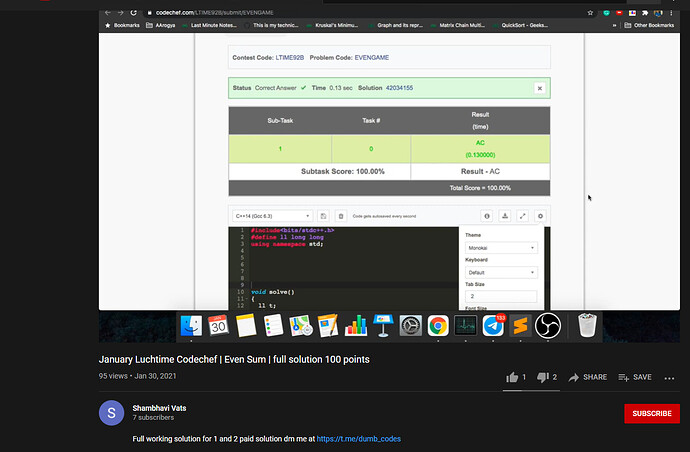Screen dimensions: 690x452
Task: Click line 10 void solve() in the editor
Action: (272, 292)
